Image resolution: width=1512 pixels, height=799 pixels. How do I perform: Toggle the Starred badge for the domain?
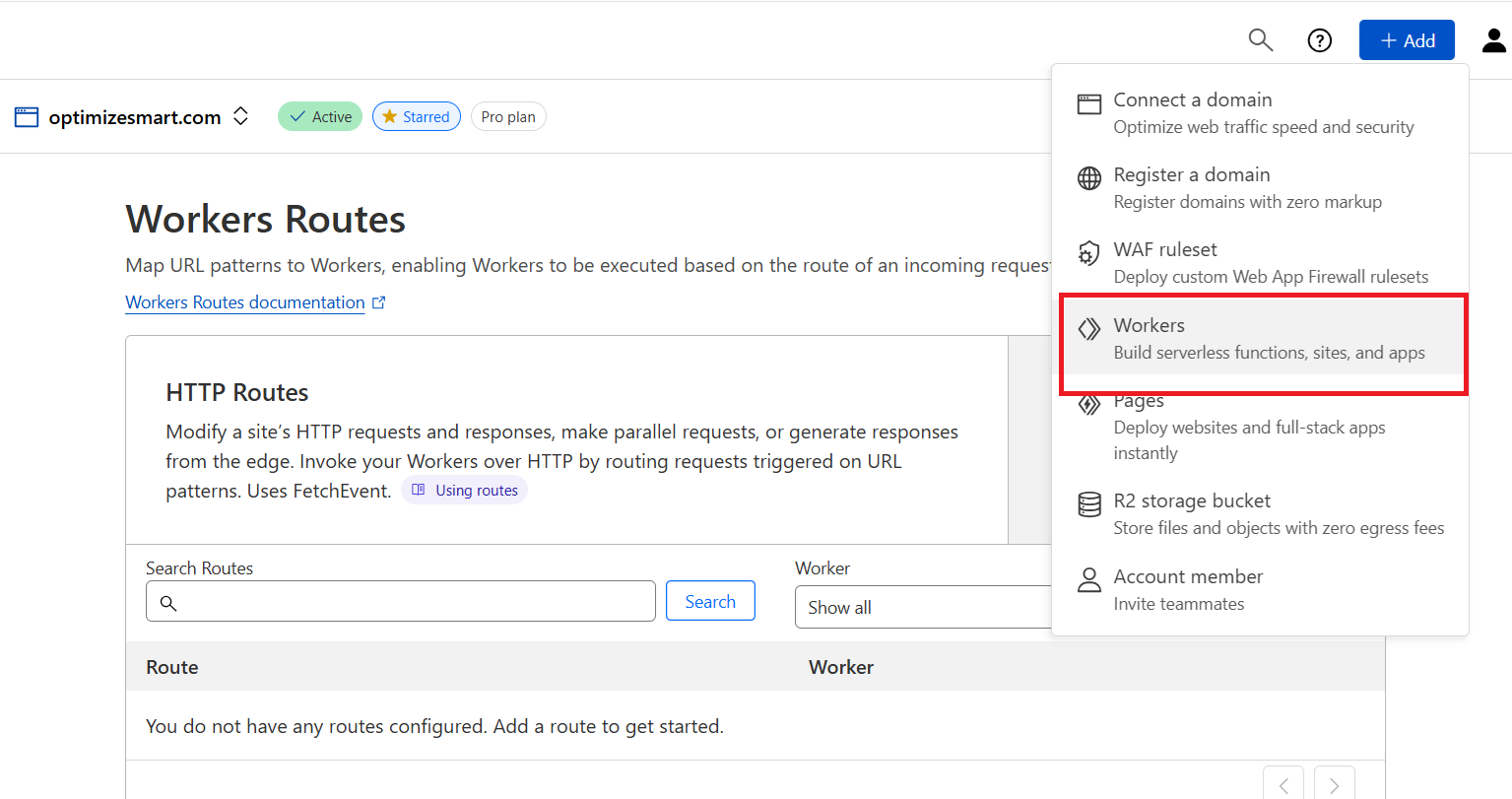pyautogui.click(x=416, y=116)
